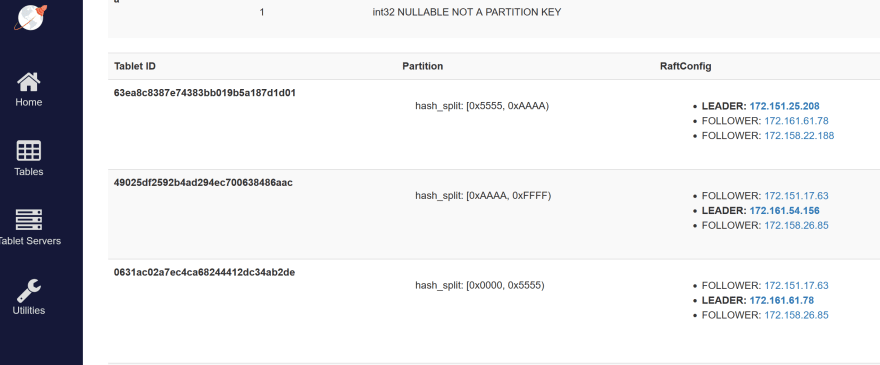Click the Tablet ID column header
This screenshot has width=880, height=365.
point(135,66)
